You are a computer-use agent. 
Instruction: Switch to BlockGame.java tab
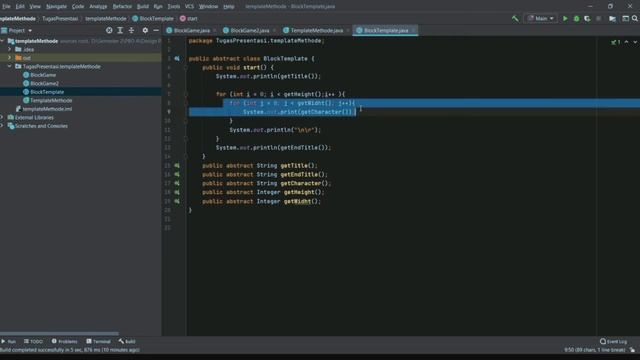(192, 30)
